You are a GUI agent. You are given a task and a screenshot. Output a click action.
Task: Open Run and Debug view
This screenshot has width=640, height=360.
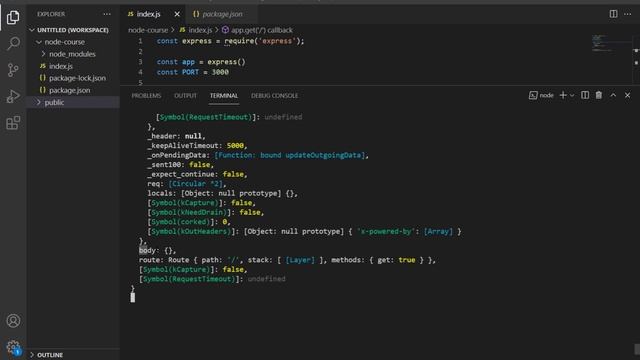(13, 96)
